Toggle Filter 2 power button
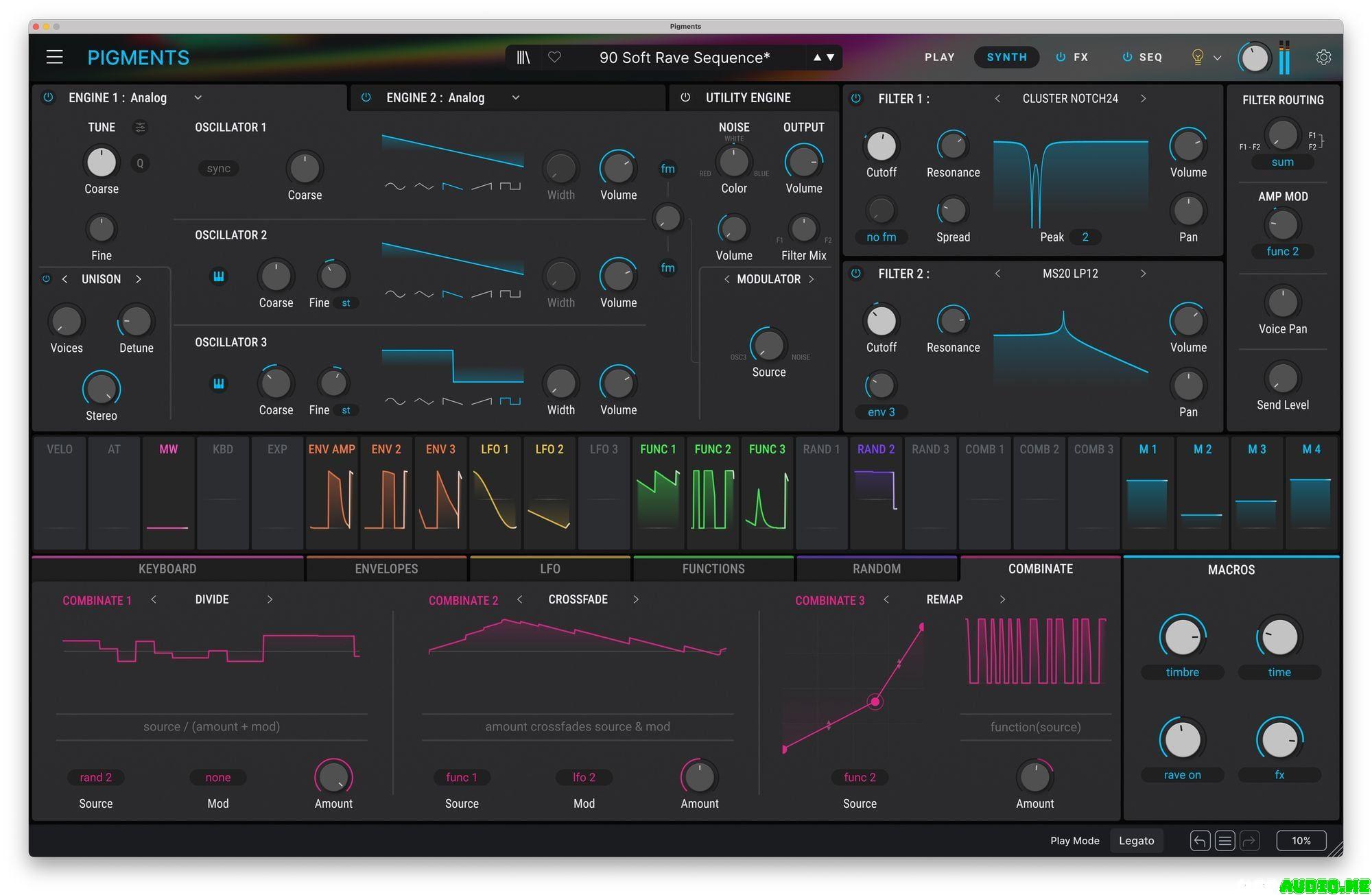Image resolution: width=1372 pixels, height=895 pixels. click(x=856, y=274)
